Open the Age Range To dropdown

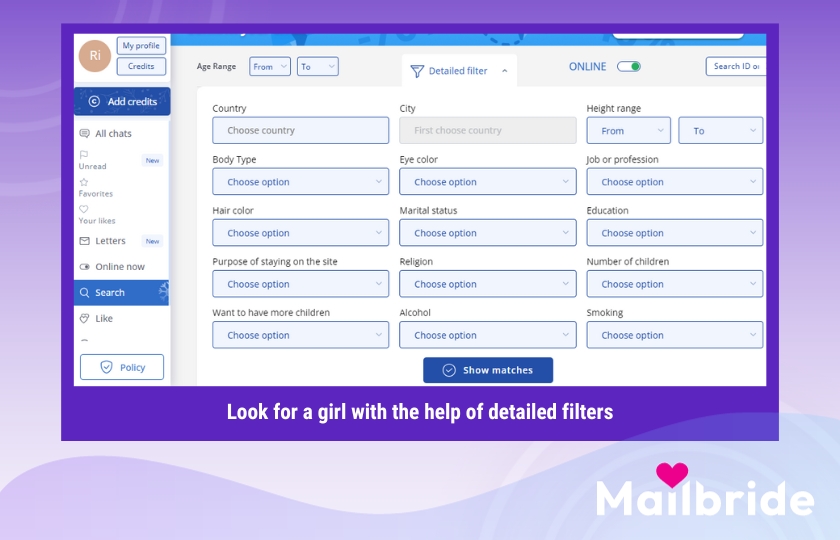tap(318, 66)
